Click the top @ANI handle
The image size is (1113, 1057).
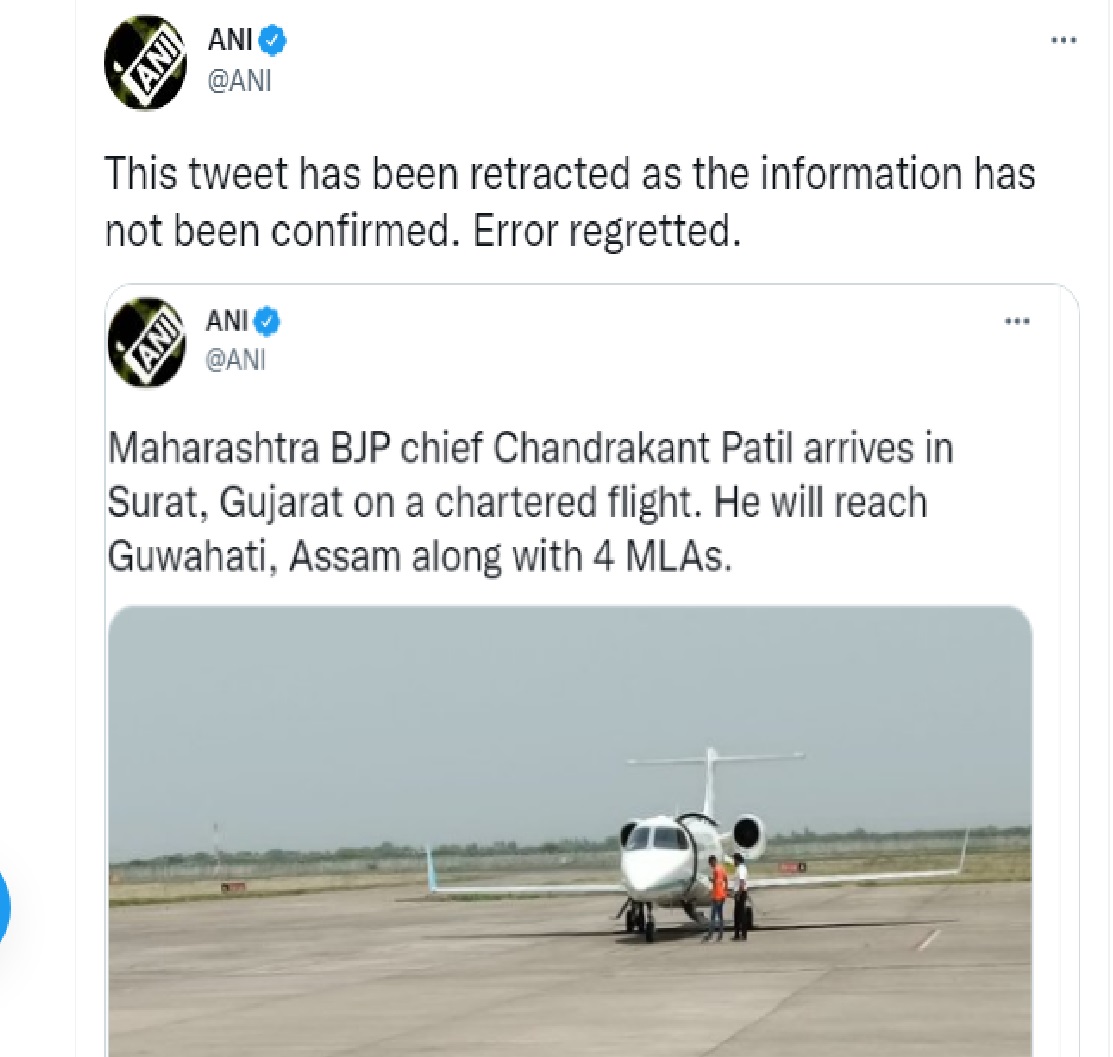click(x=238, y=82)
